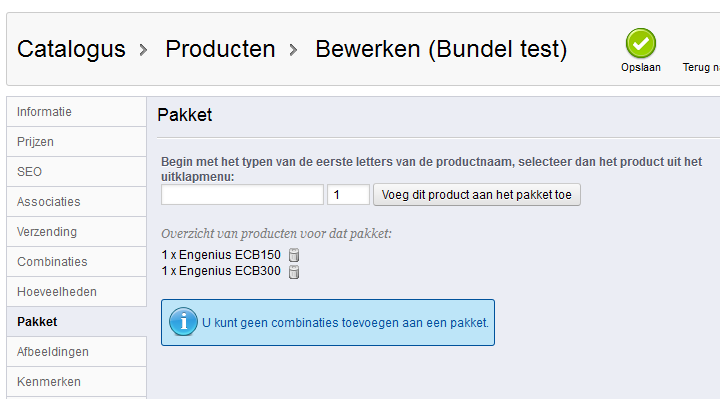
Task: Select the Pakket tab
Action: 77,321
